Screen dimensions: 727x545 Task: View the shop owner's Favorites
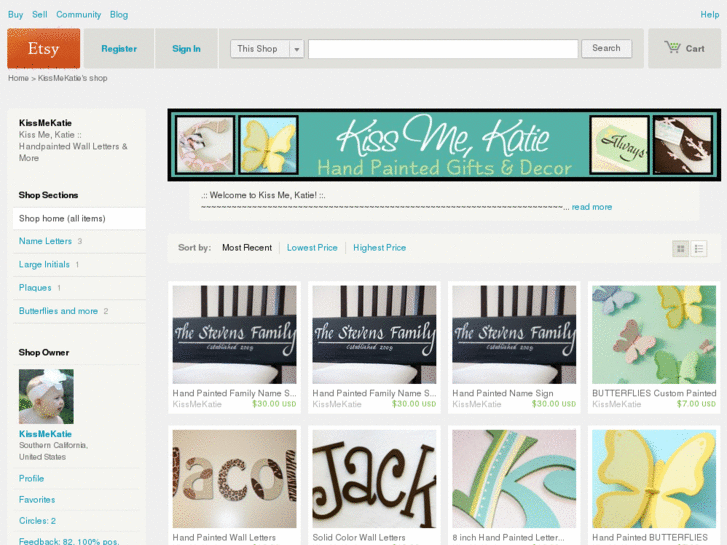click(37, 500)
